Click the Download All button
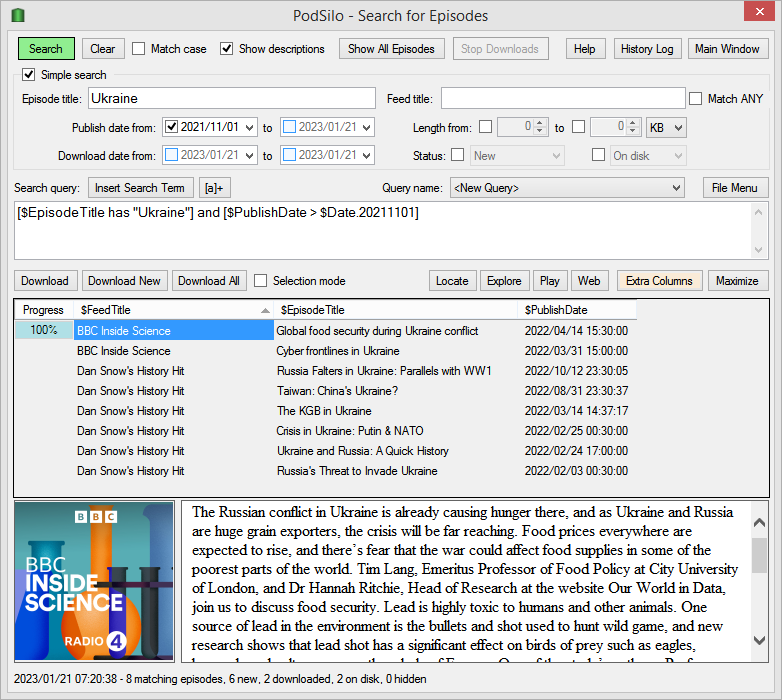This screenshot has width=782, height=700. [x=209, y=281]
